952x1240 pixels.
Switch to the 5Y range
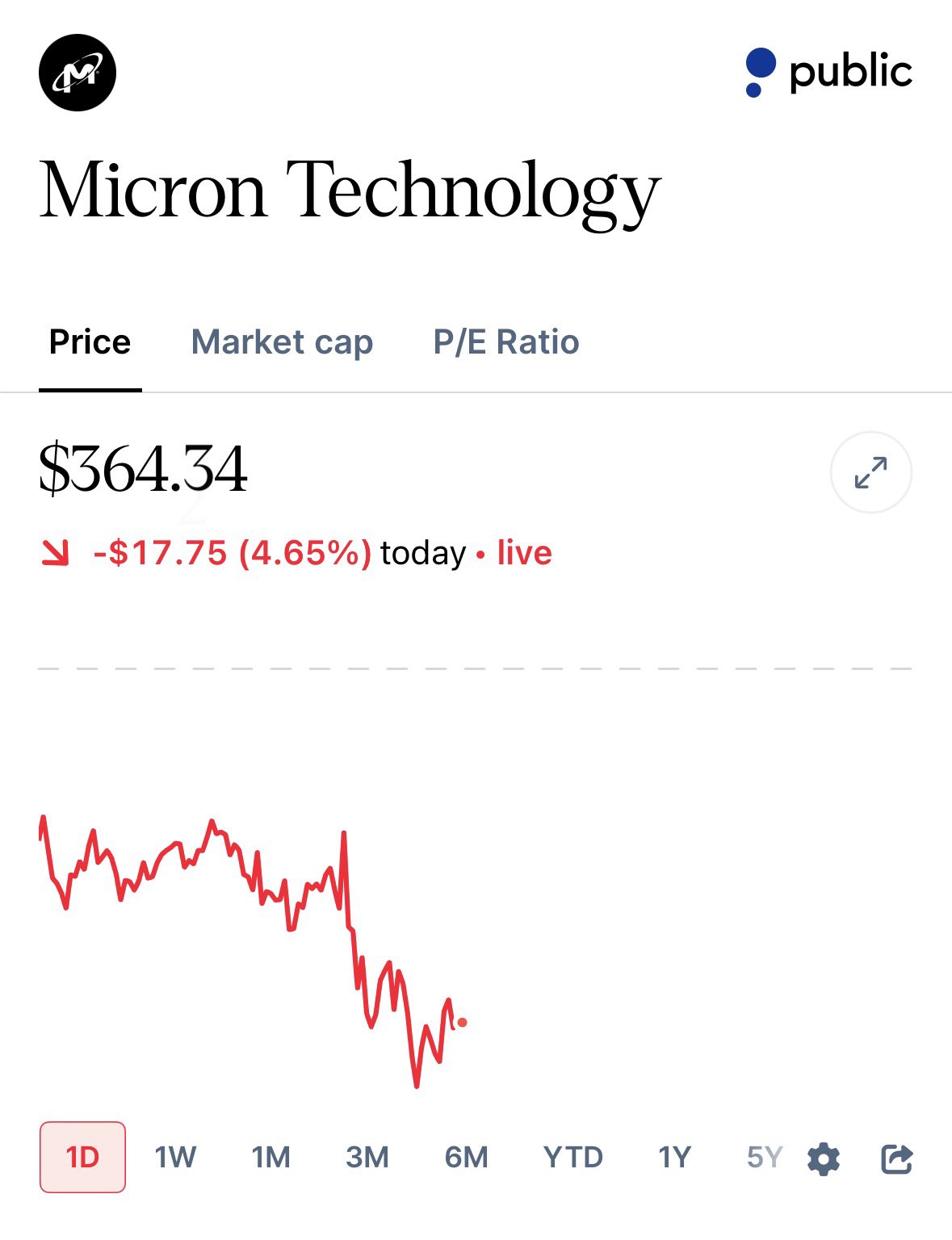764,1158
